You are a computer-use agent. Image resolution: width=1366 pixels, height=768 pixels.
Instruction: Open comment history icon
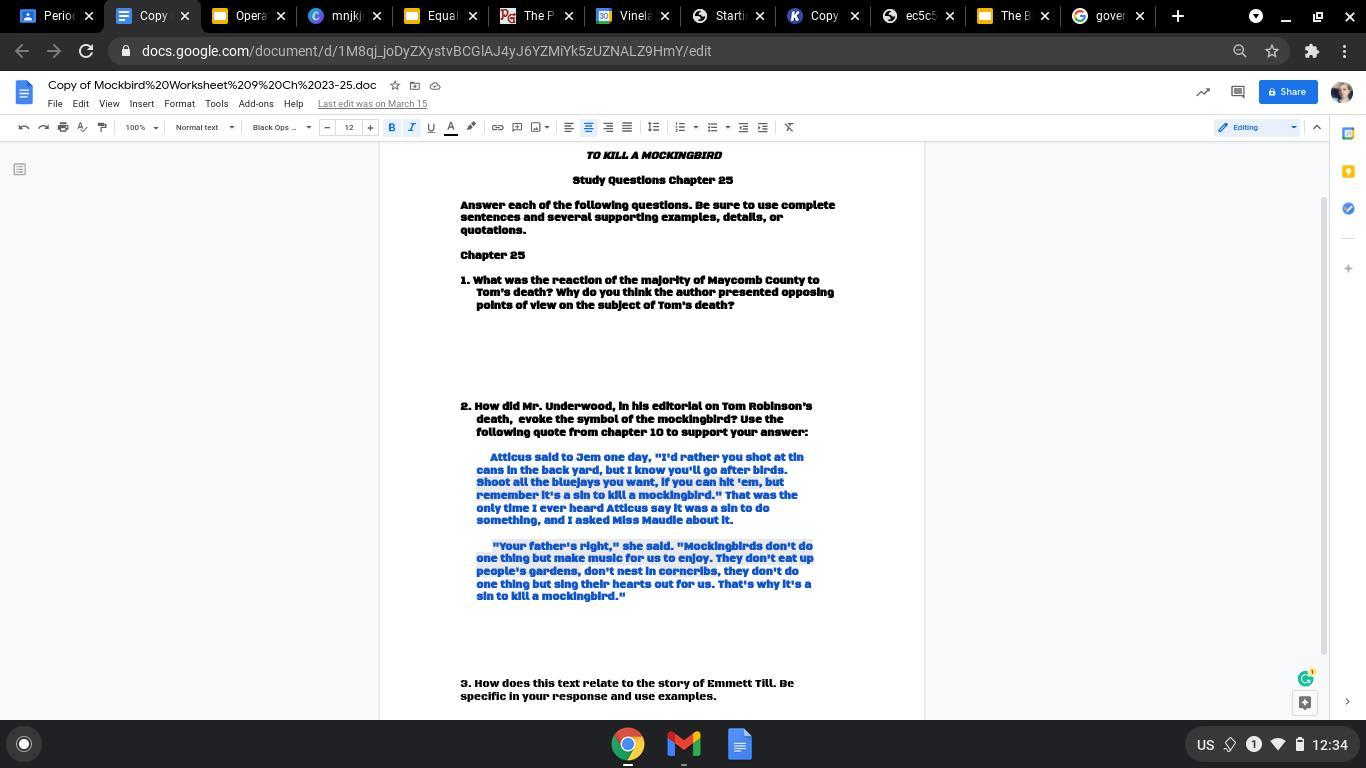tap(1237, 92)
